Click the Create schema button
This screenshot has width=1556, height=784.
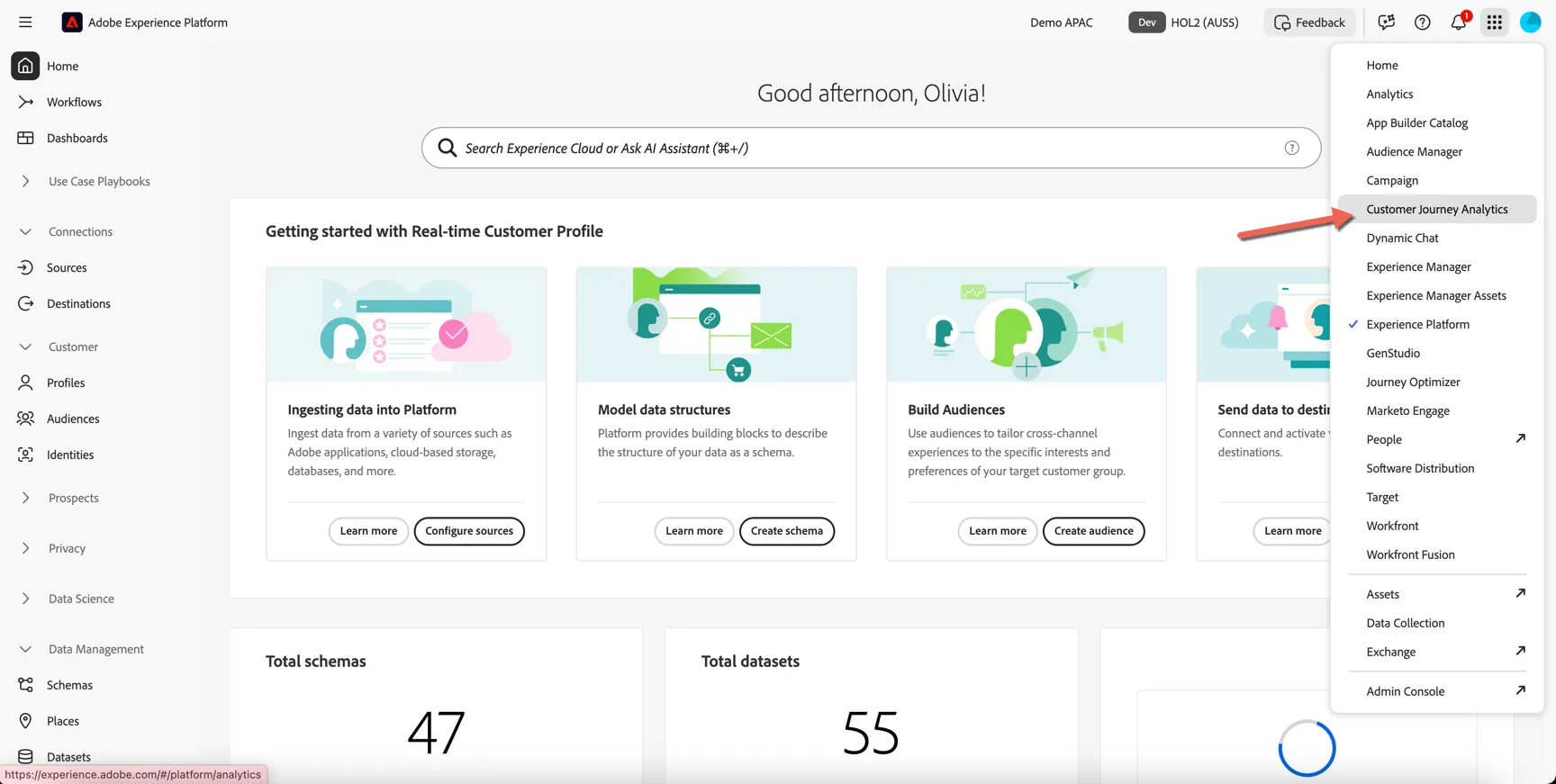[x=787, y=531]
